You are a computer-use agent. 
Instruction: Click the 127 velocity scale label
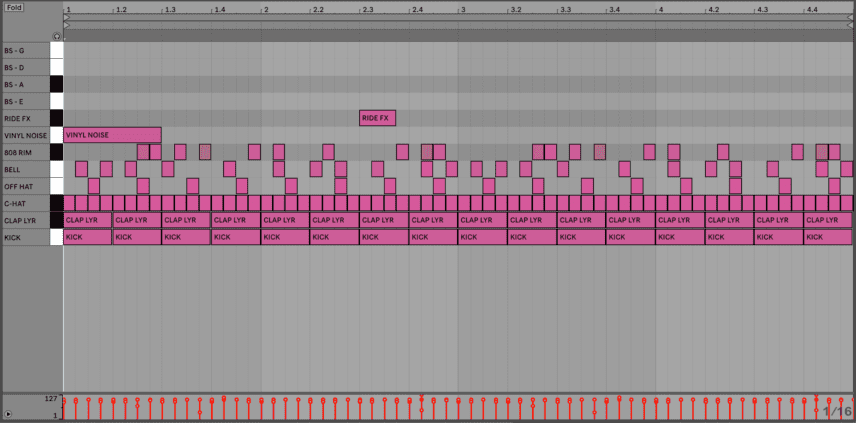point(52,398)
